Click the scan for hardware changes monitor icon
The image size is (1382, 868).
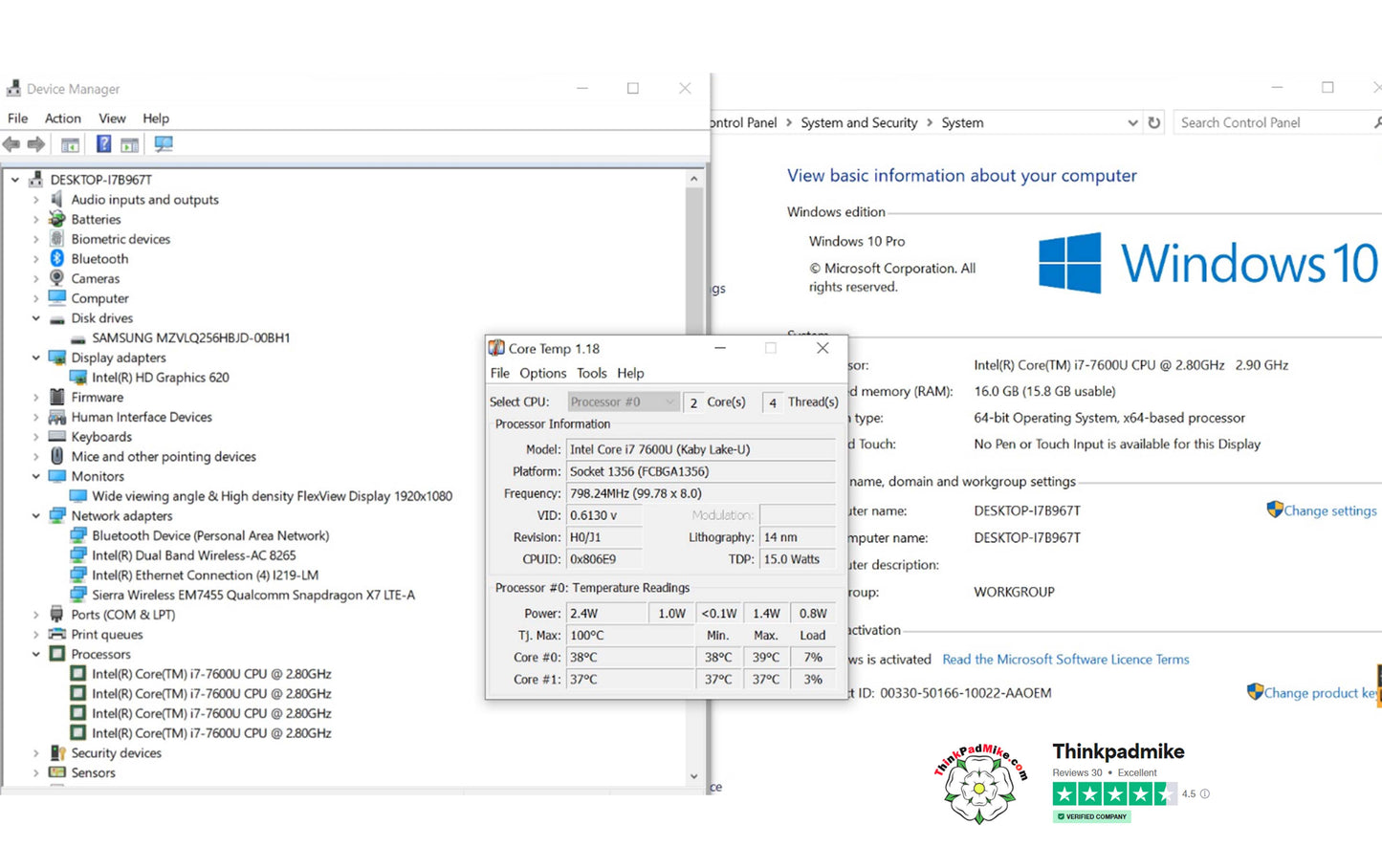(x=164, y=144)
